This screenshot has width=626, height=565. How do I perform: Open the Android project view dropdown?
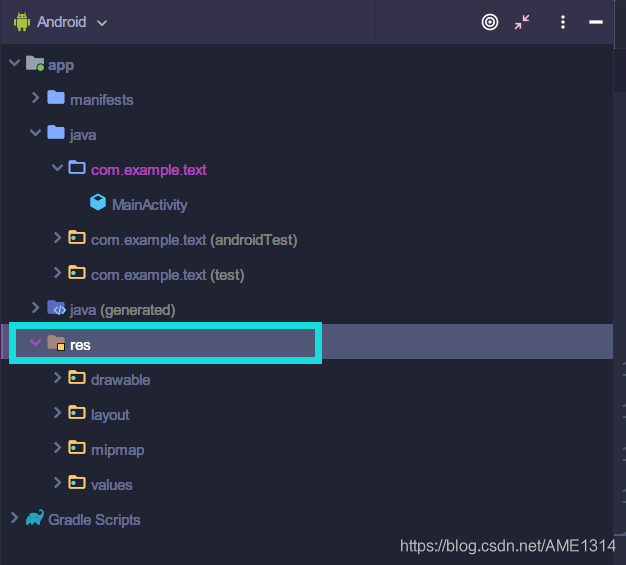click(x=102, y=23)
